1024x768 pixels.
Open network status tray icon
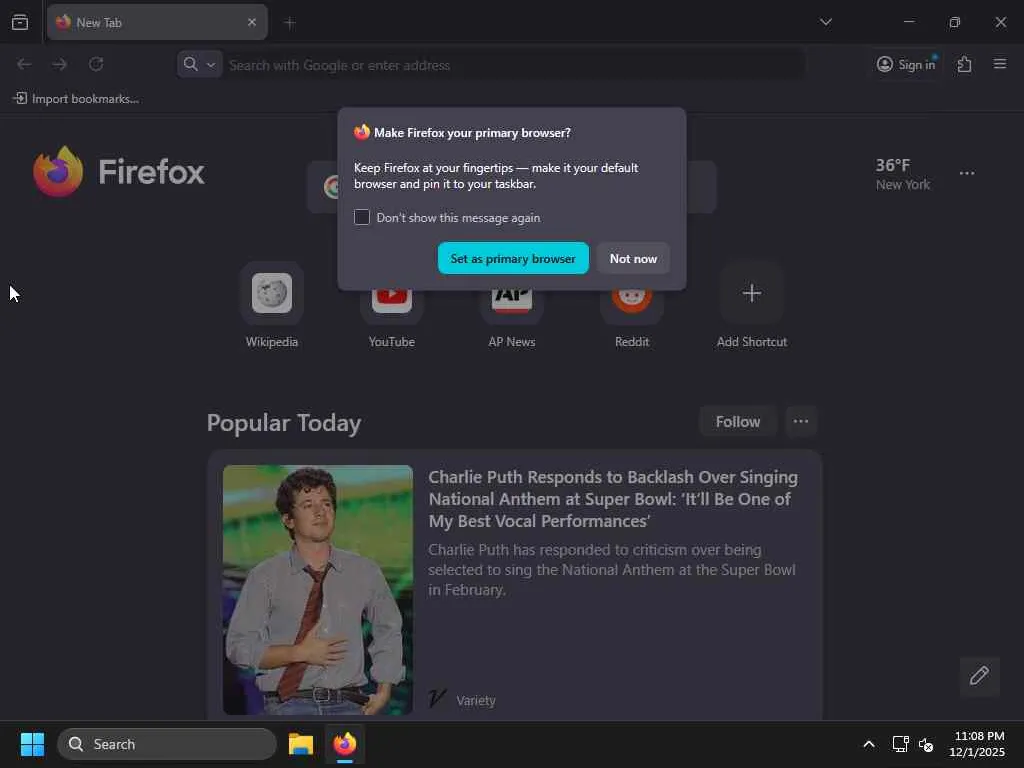pyautogui.click(x=901, y=744)
